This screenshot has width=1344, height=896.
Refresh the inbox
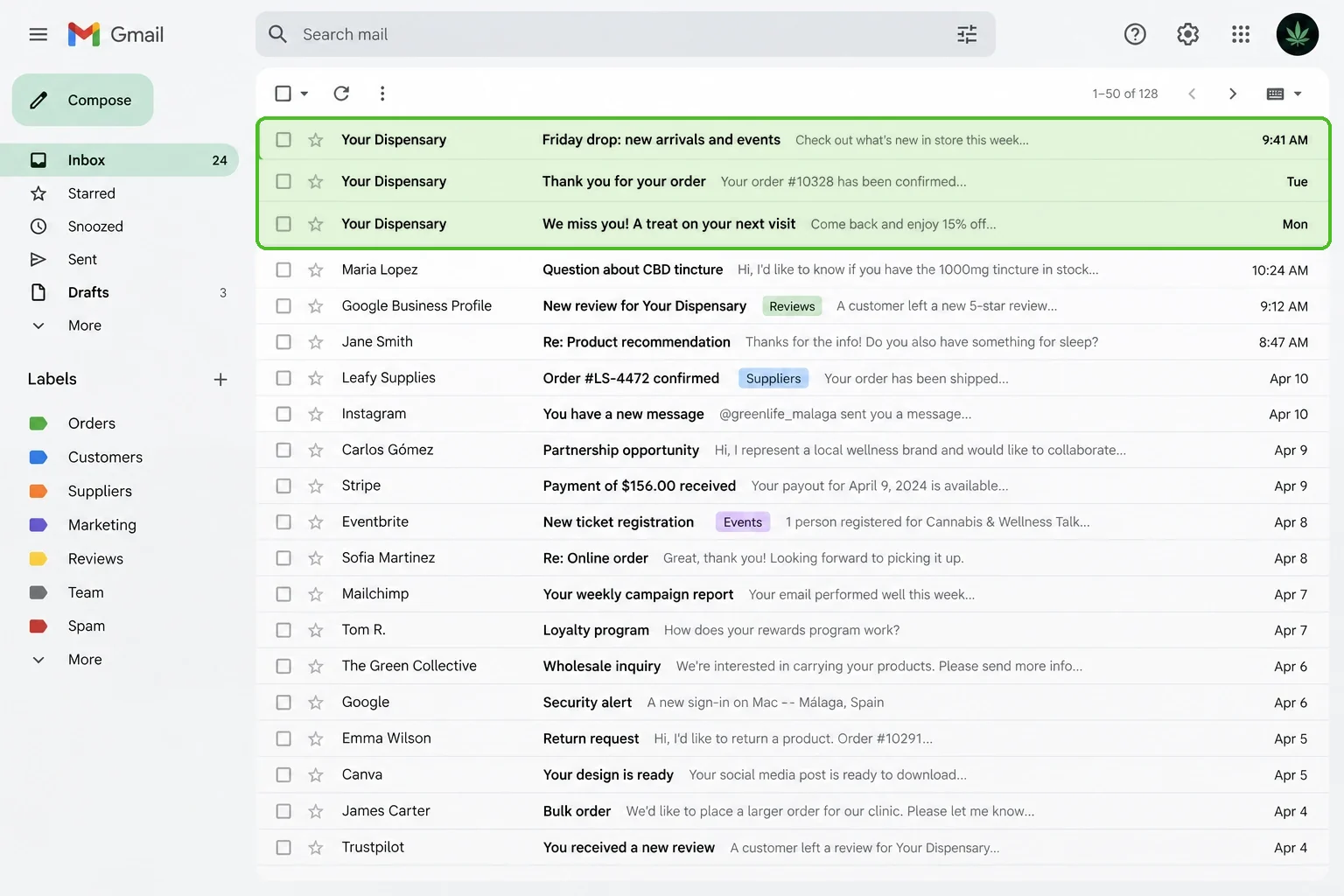click(x=341, y=93)
